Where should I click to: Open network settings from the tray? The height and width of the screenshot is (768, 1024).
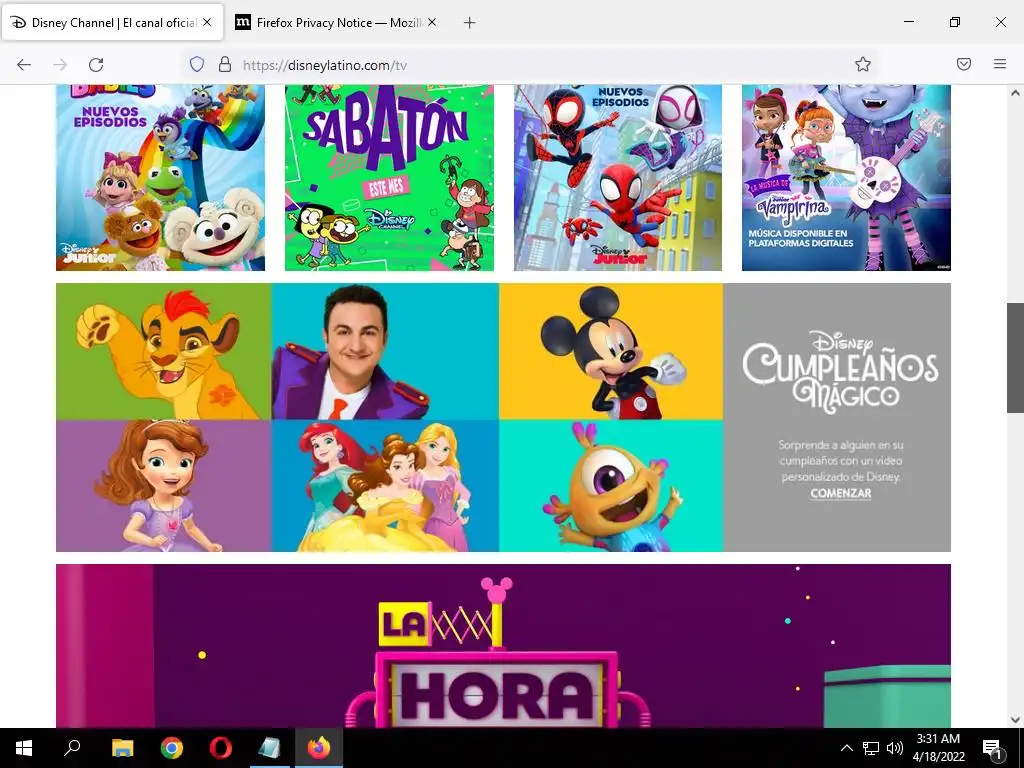(871, 748)
